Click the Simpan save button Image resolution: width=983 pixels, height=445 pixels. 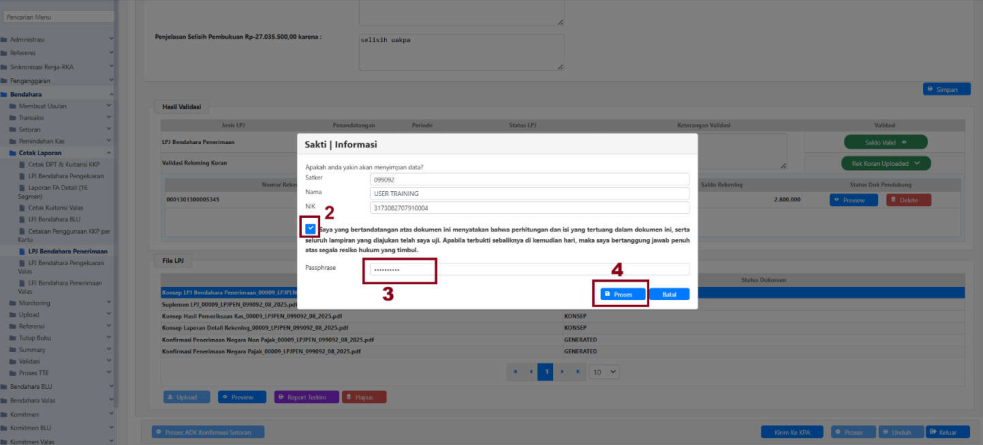tap(946, 89)
